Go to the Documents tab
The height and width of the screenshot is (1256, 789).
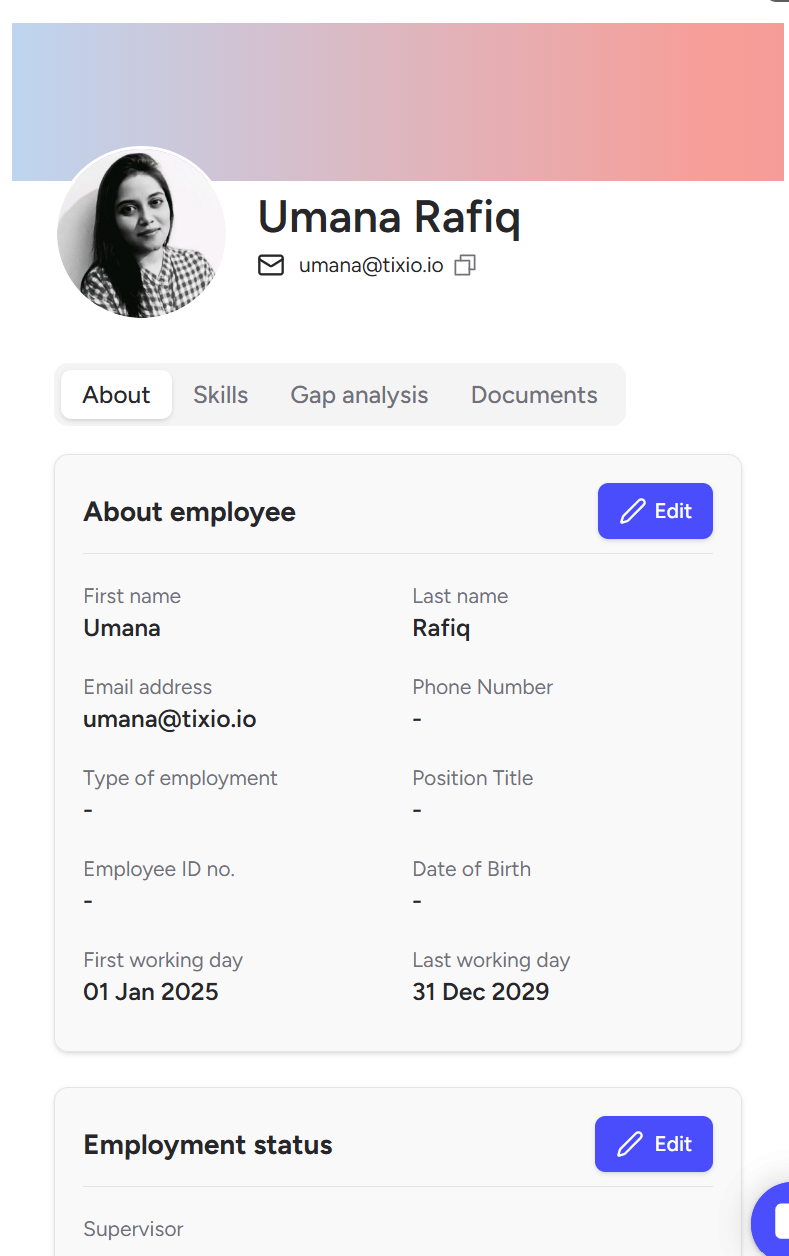pyautogui.click(x=534, y=395)
